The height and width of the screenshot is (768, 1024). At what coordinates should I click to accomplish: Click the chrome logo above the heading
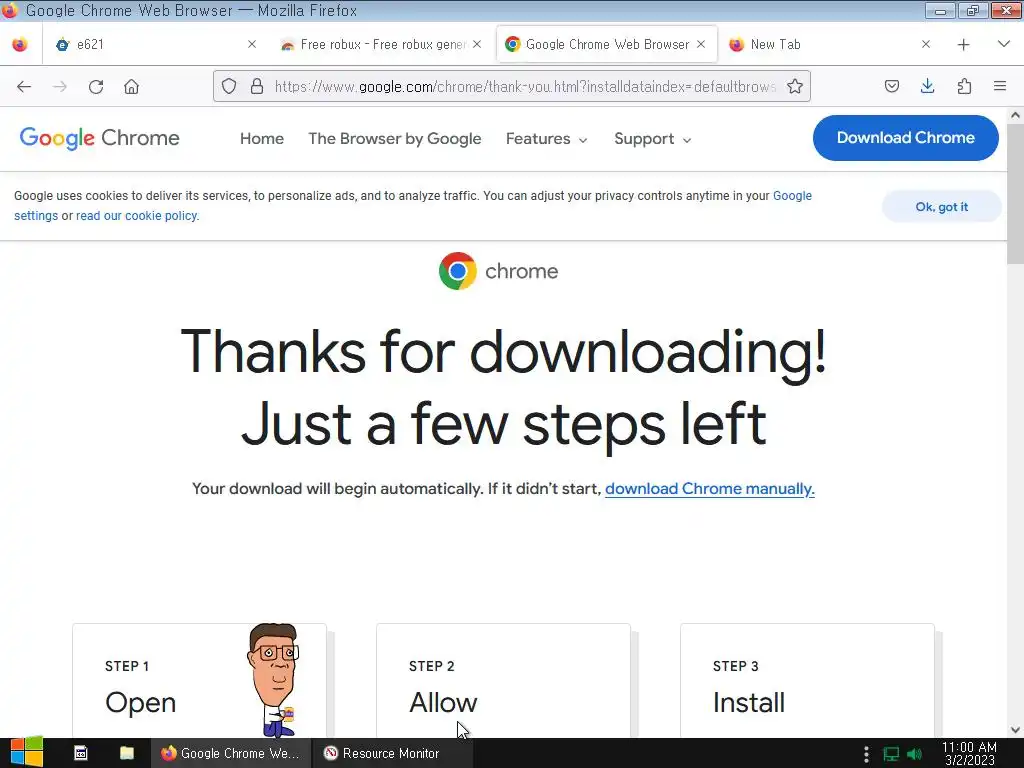click(498, 271)
